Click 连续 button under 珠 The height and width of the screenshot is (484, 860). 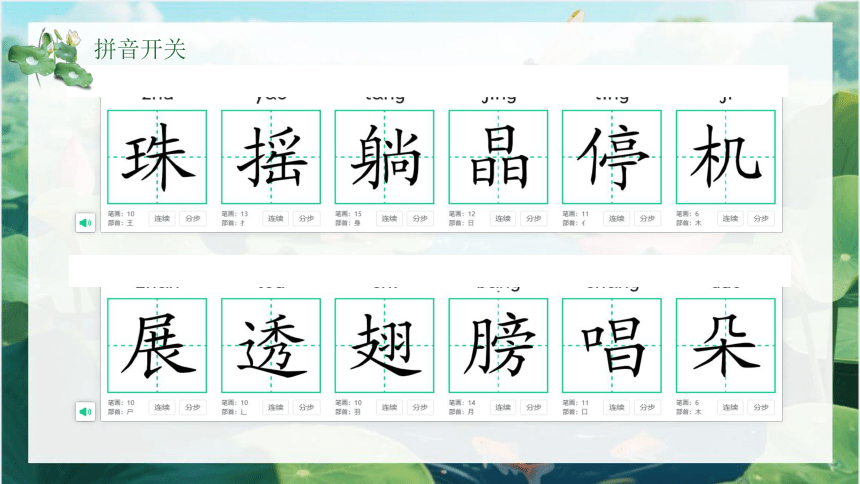click(162, 218)
